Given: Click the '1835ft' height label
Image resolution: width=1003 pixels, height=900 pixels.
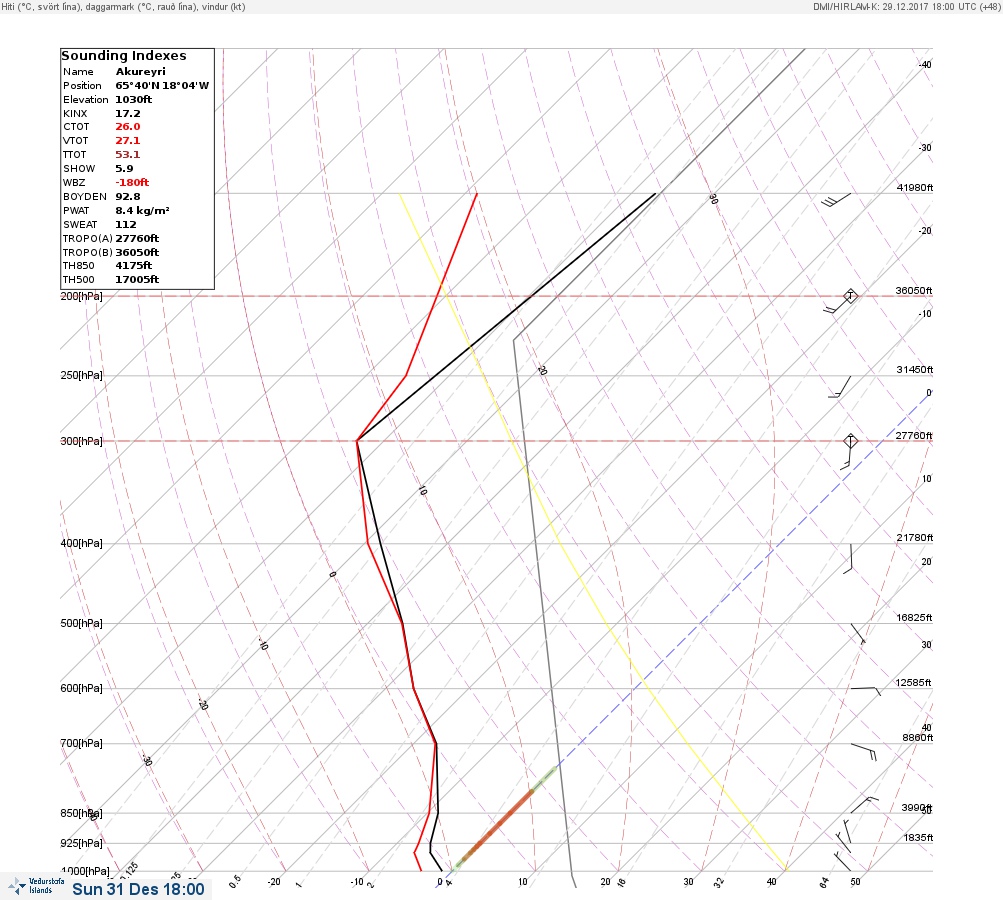Looking at the screenshot, I should tap(918, 838).
